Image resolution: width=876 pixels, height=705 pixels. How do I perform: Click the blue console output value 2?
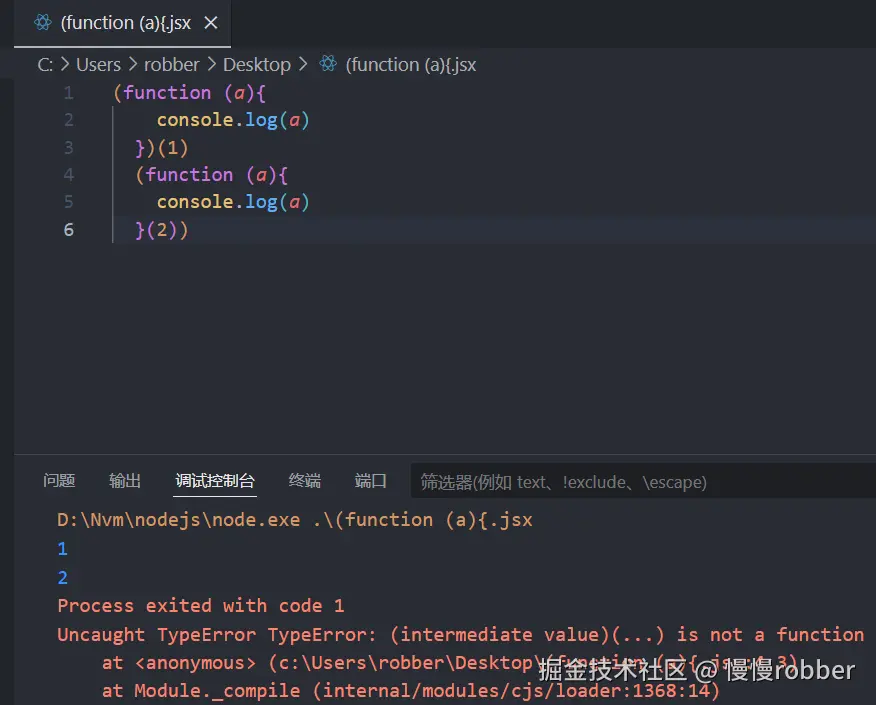(x=63, y=577)
